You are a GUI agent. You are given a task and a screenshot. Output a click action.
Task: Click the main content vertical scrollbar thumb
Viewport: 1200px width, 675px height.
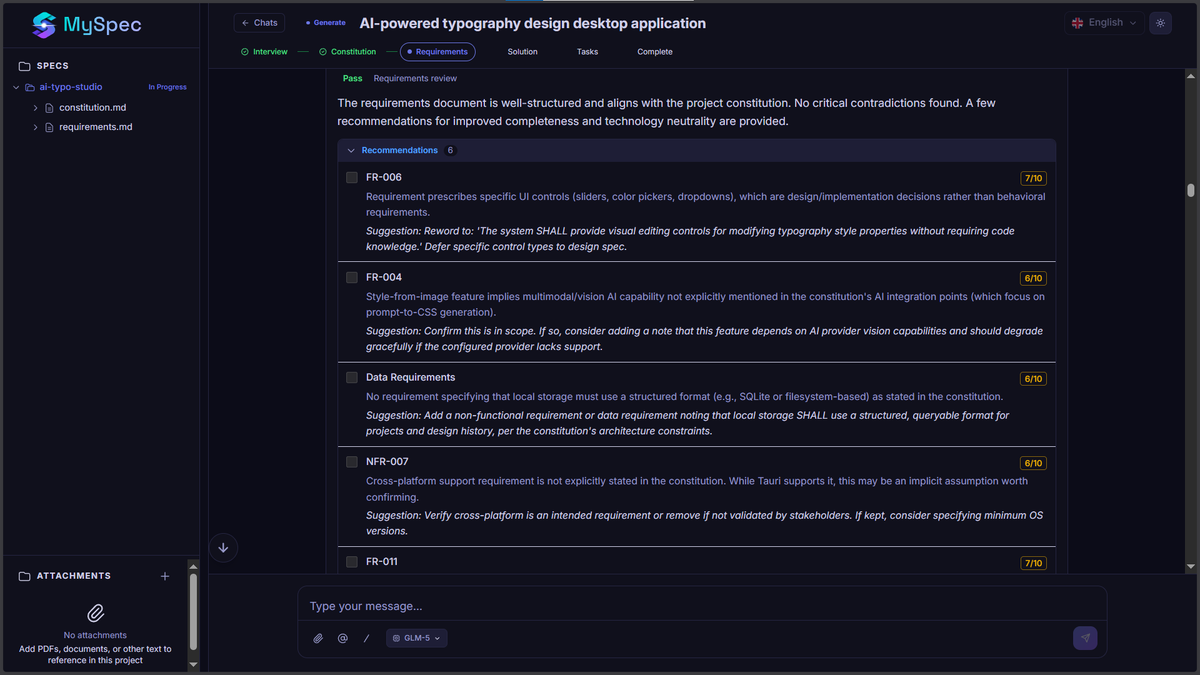(1191, 190)
